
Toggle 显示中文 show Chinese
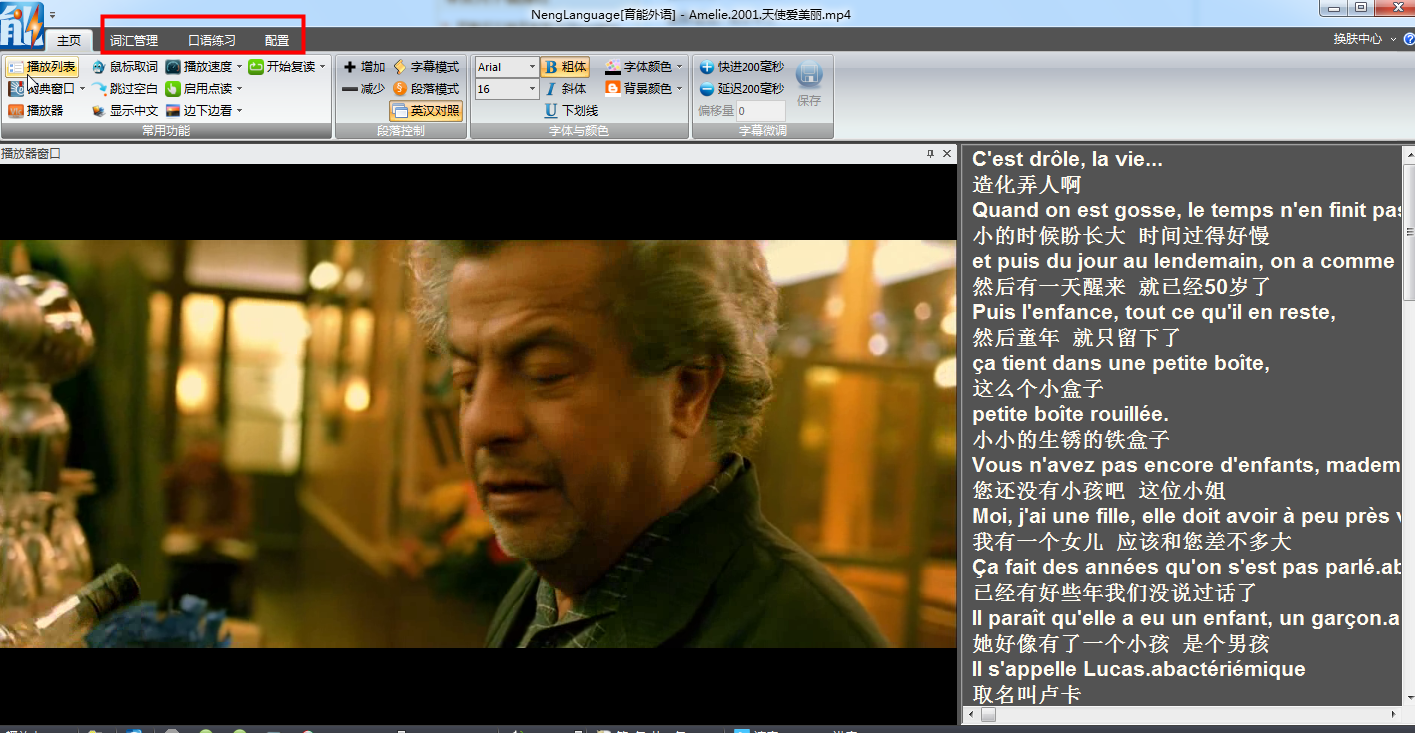coord(124,111)
